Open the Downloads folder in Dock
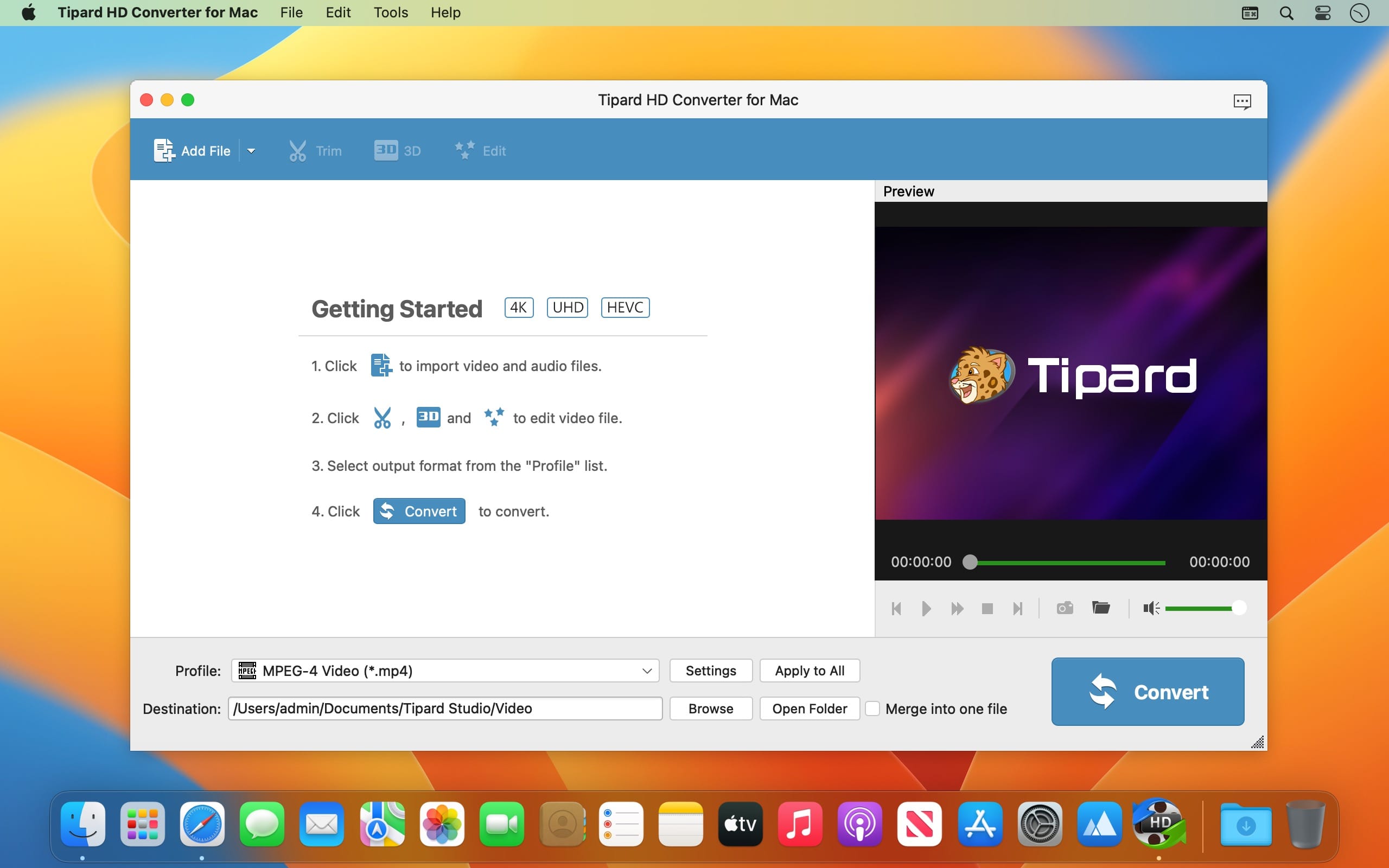Image resolution: width=1389 pixels, height=868 pixels. (x=1246, y=824)
